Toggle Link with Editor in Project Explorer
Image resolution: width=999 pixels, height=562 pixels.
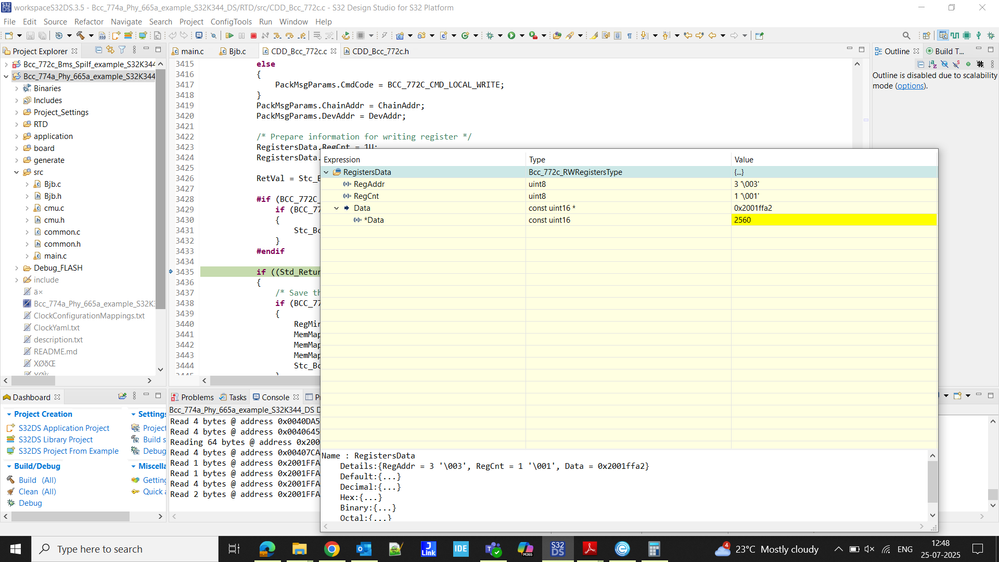pyautogui.click(x=111, y=51)
